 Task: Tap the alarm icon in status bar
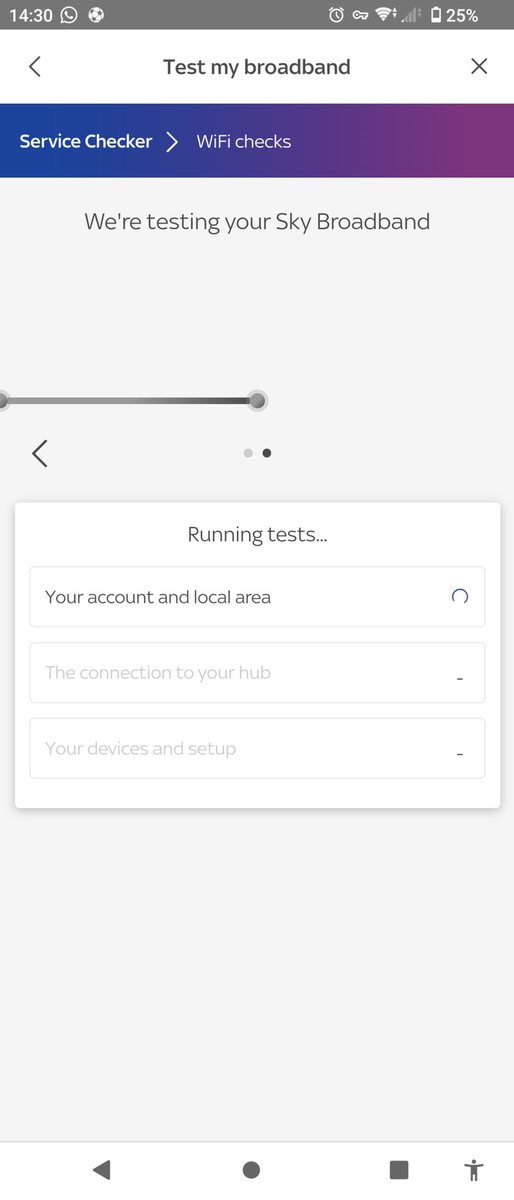coord(336,15)
